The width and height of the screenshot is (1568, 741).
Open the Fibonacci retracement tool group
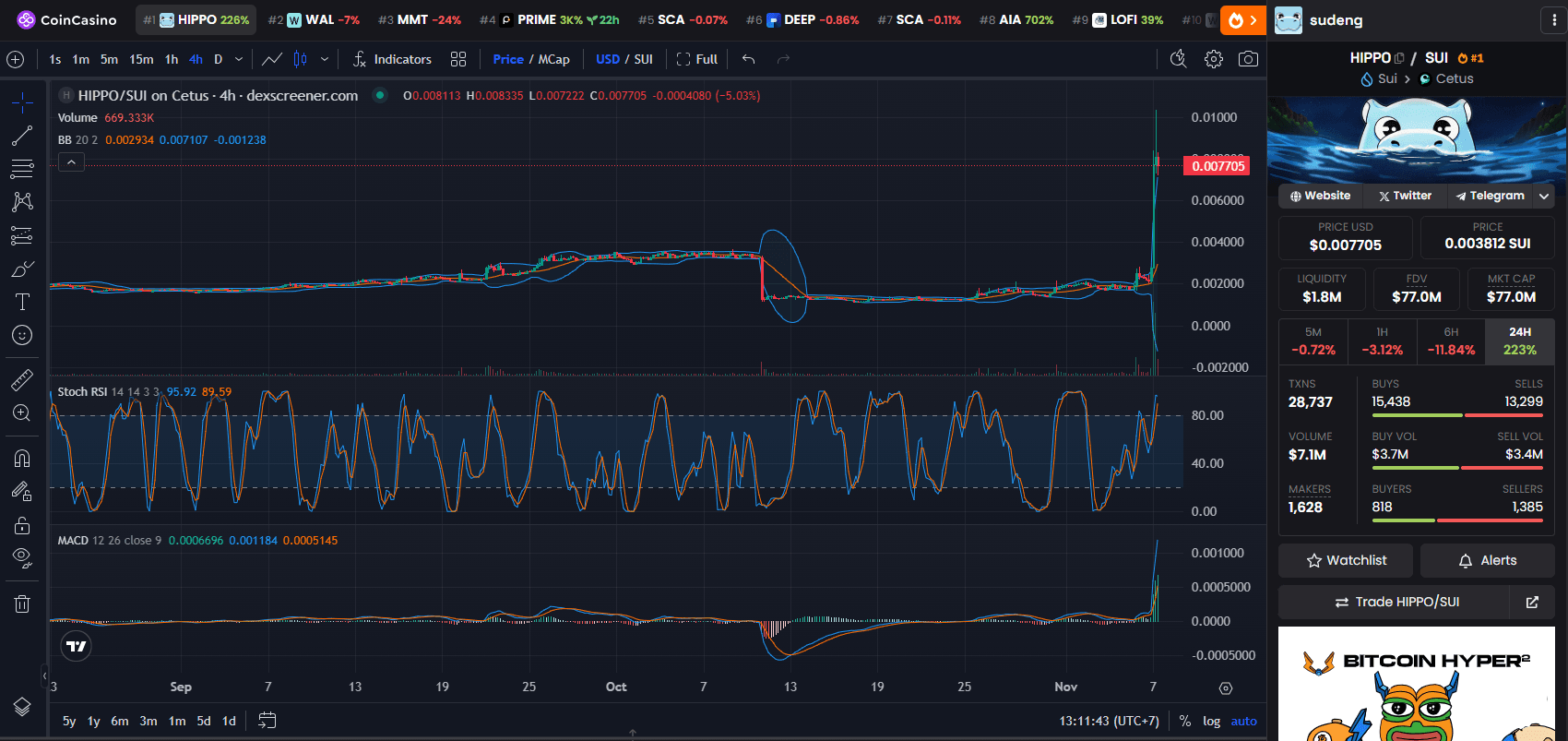point(22,169)
